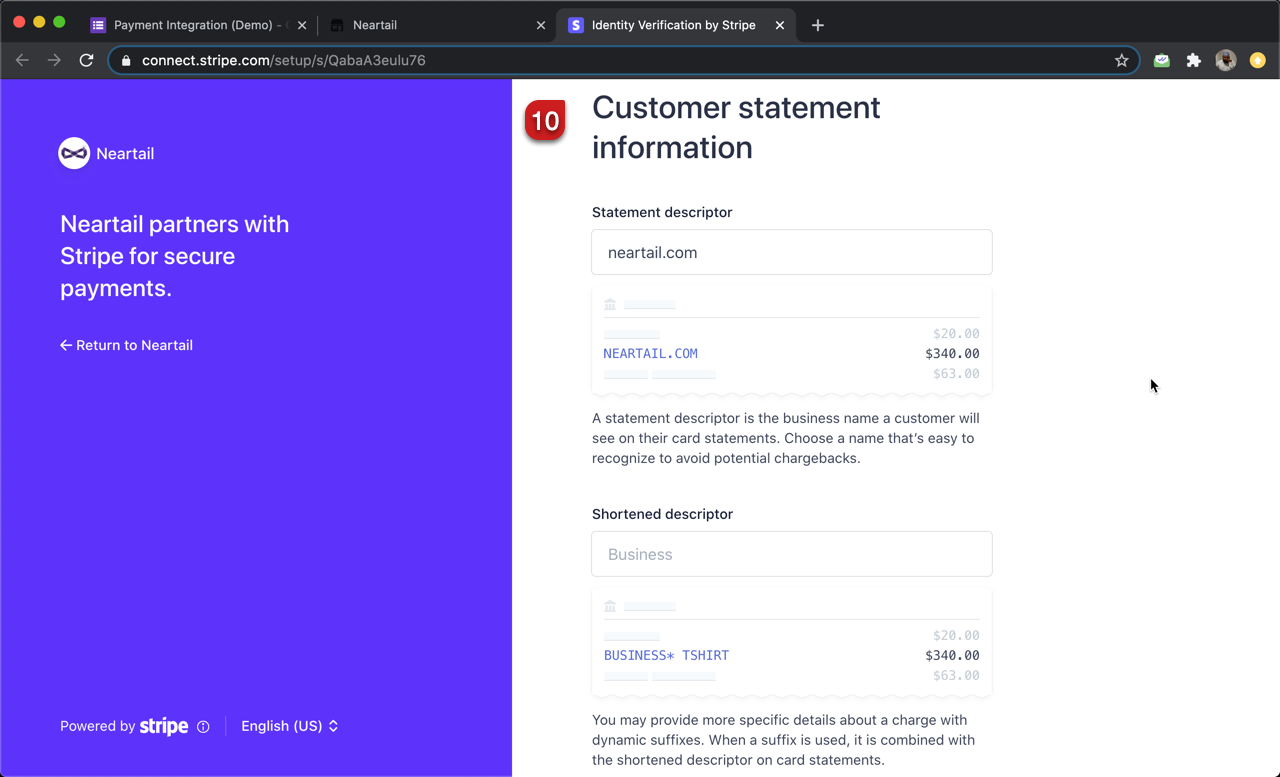The height and width of the screenshot is (777, 1280).
Task: Open a new browser tab with the plus button
Action: pos(817,24)
